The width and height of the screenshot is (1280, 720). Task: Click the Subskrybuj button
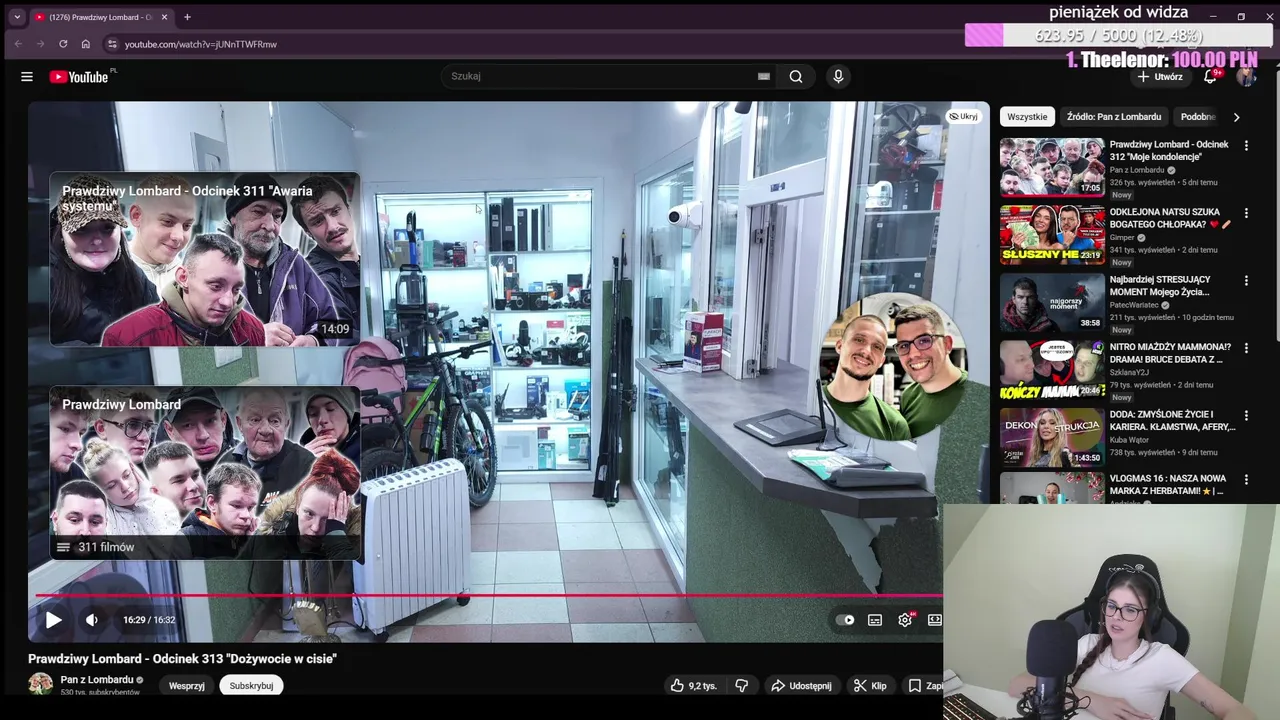pyautogui.click(x=251, y=686)
